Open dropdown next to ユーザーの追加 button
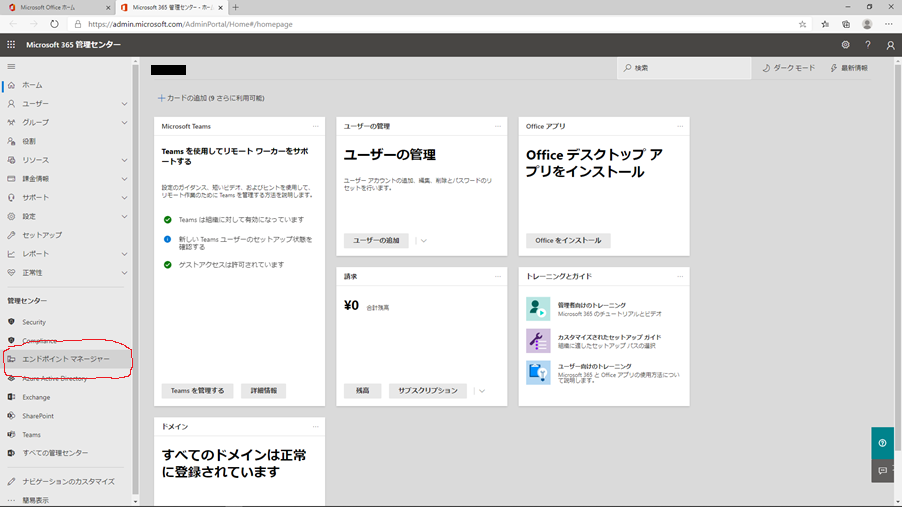 pyautogui.click(x=423, y=241)
